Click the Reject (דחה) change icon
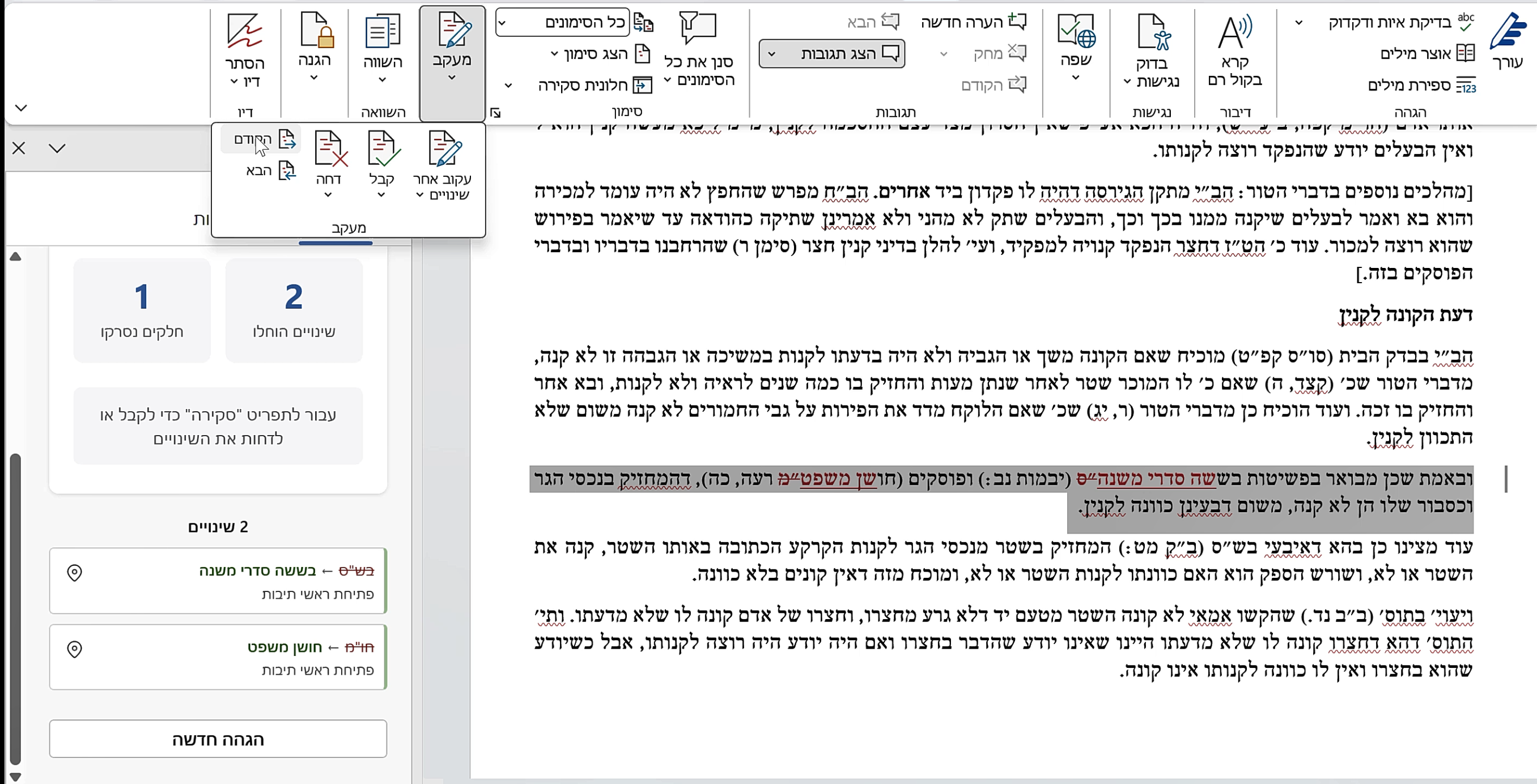This screenshot has width=1537, height=784. pos(330,150)
